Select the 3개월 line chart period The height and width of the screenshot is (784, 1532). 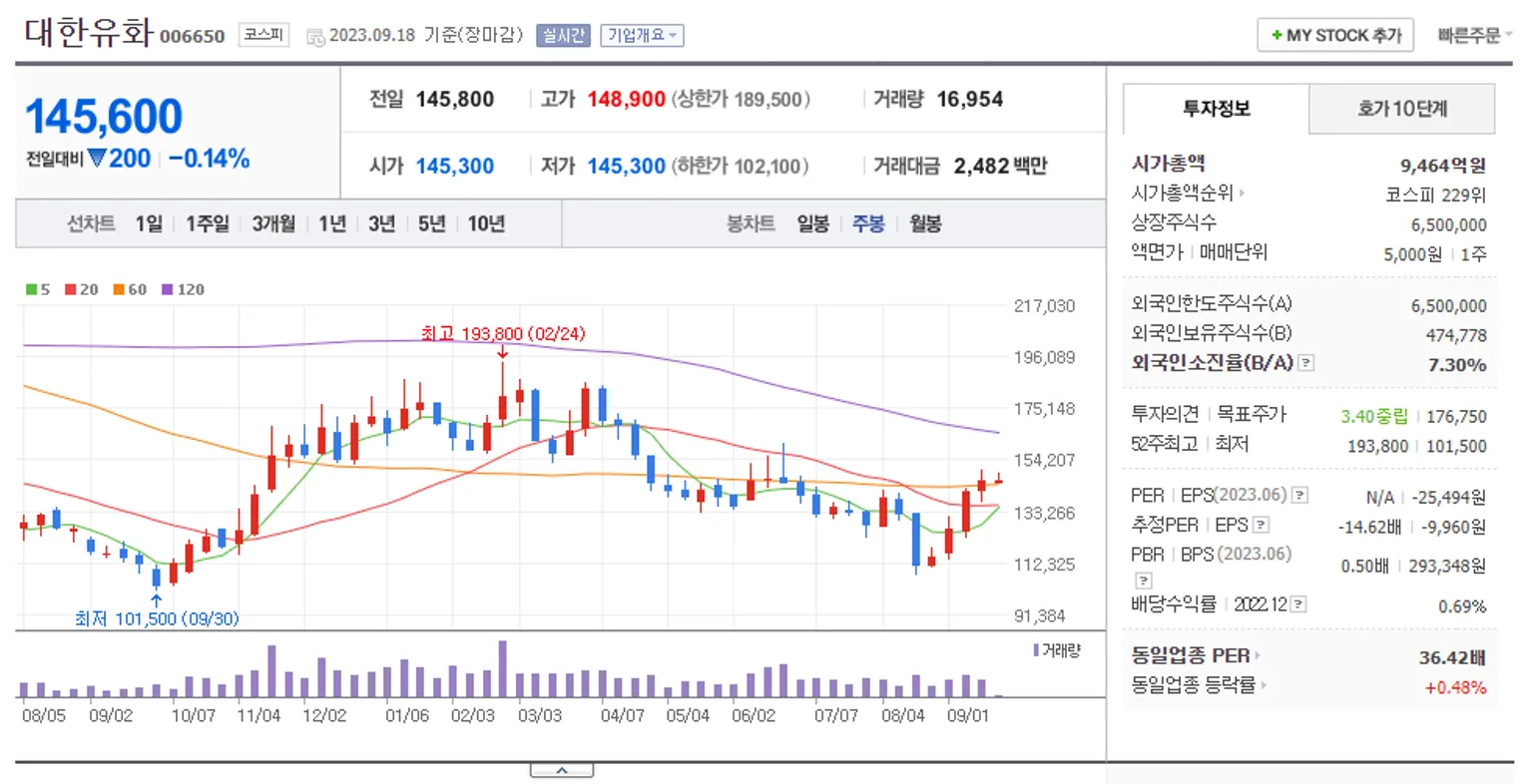(x=273, y=223)
